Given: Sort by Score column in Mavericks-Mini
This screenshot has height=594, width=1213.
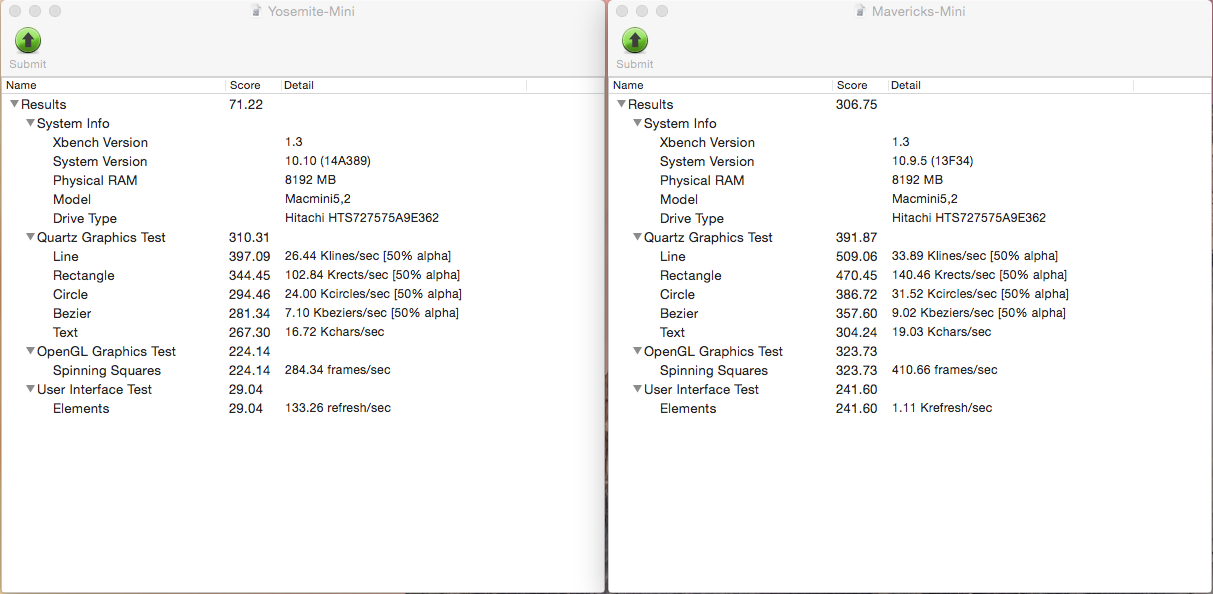Looking at the screenshot, I should (860, 85).
